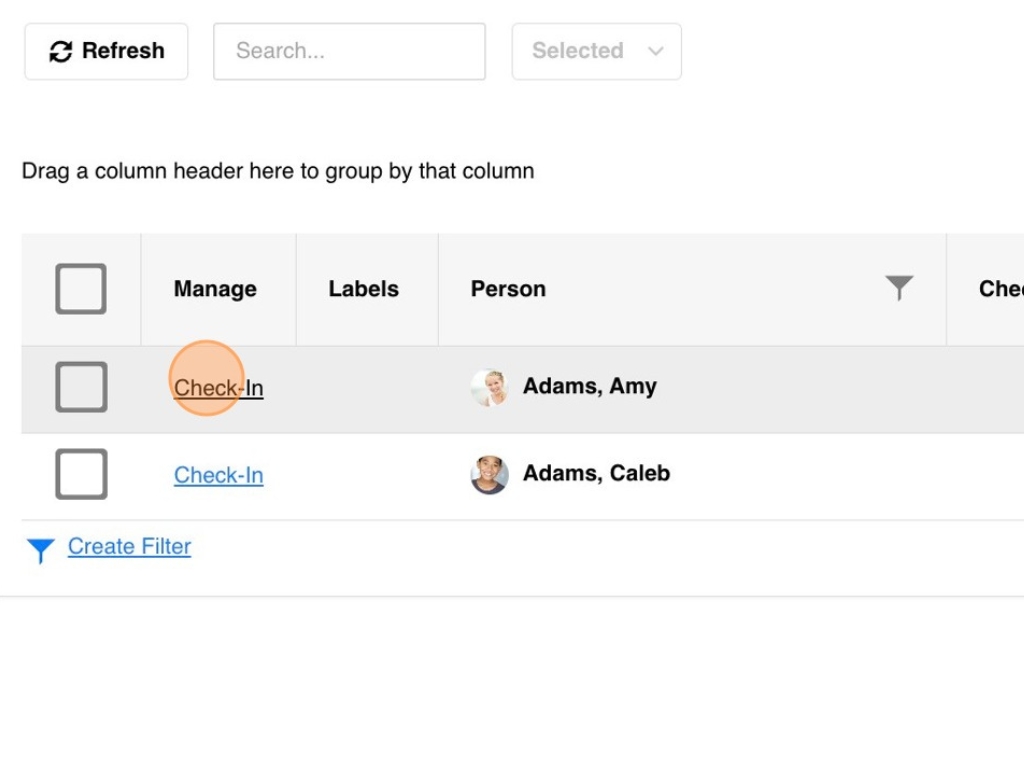Screen dimensions: 1024x768
Task: Click Caleb Adams' profile photo
Action: click(489, 474)
